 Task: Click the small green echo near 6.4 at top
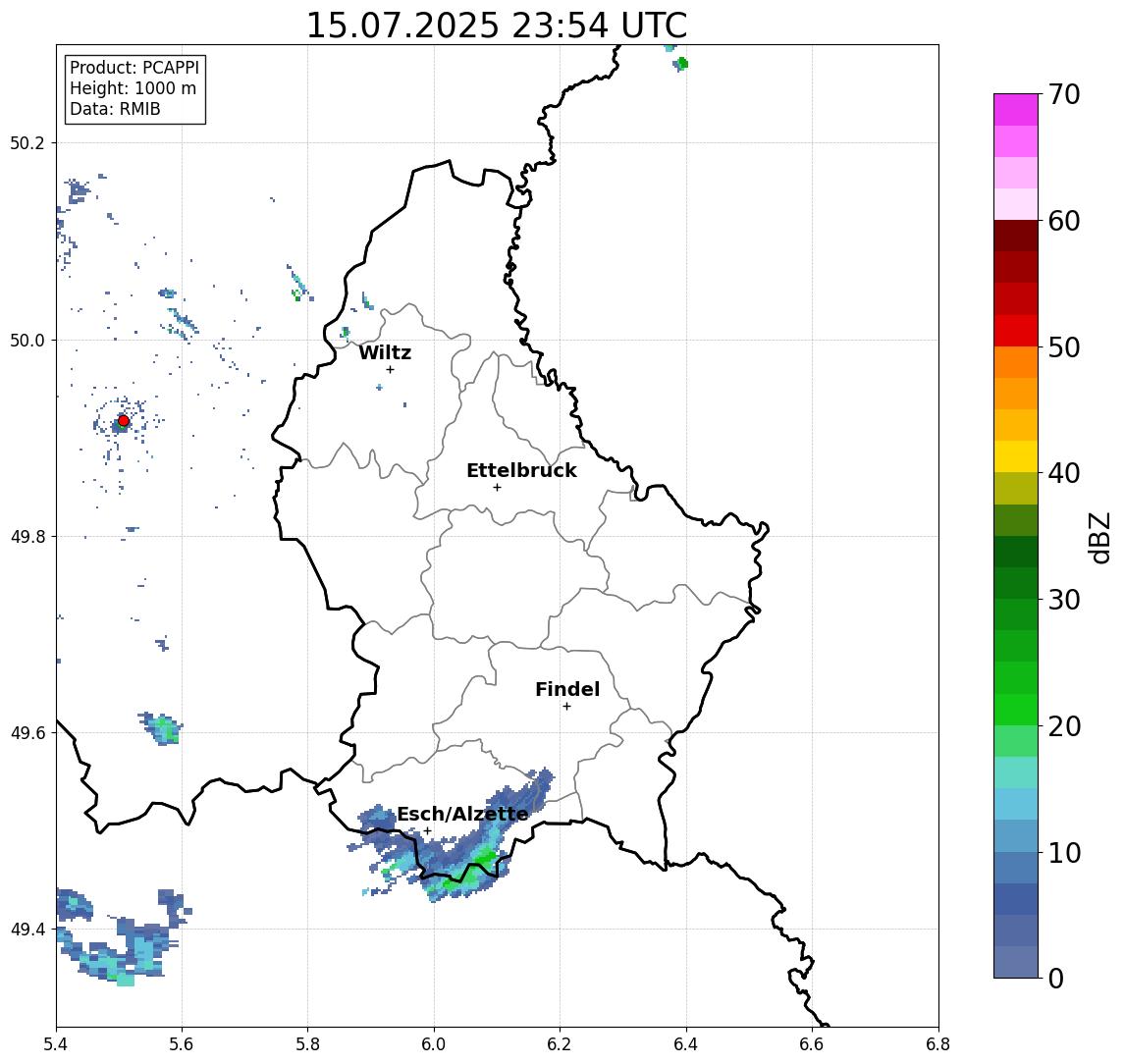pyautogui.click(x=681, y=64)
